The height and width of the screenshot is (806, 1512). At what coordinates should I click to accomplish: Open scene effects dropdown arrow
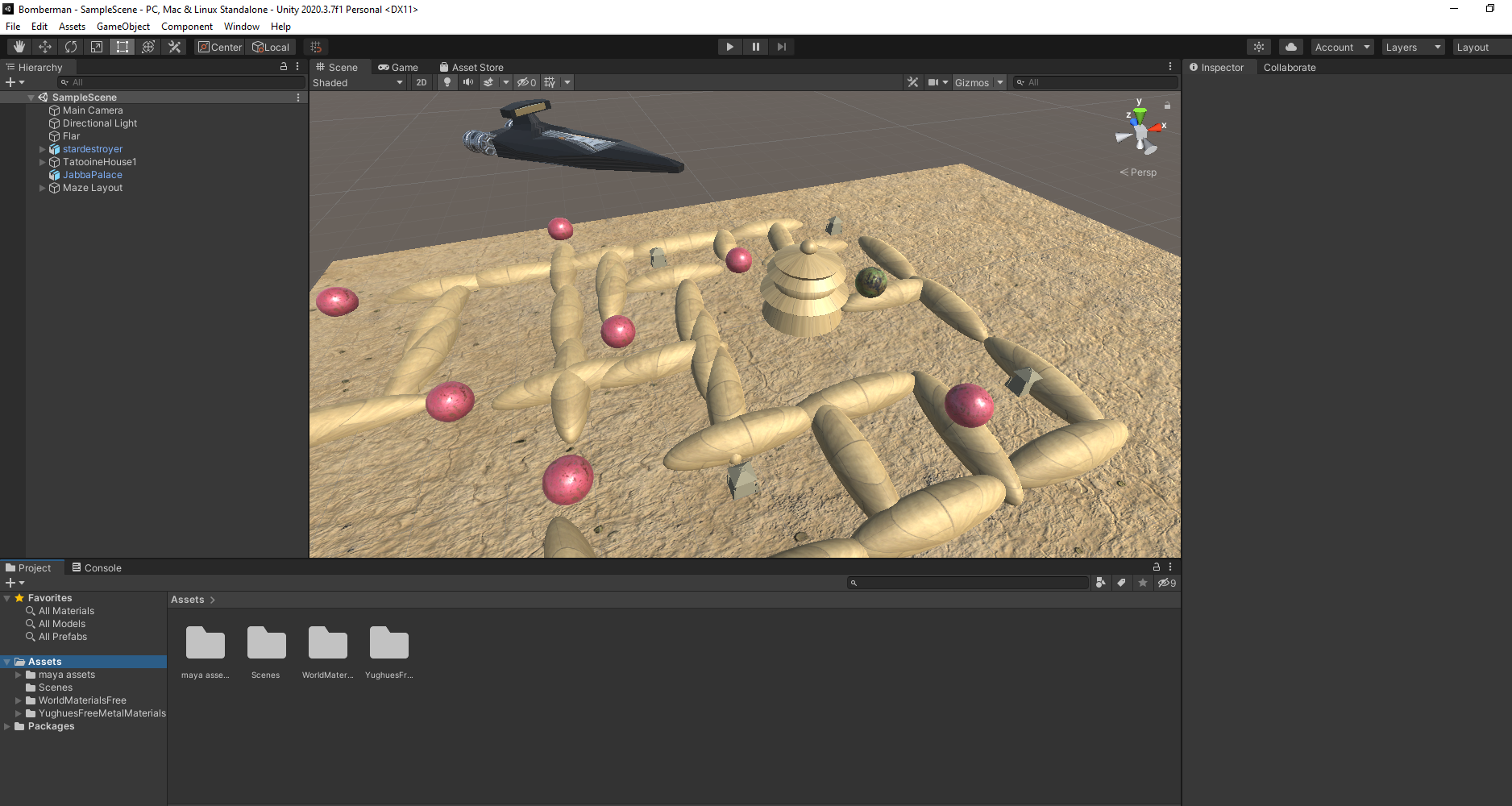click(x=506, y=82)
